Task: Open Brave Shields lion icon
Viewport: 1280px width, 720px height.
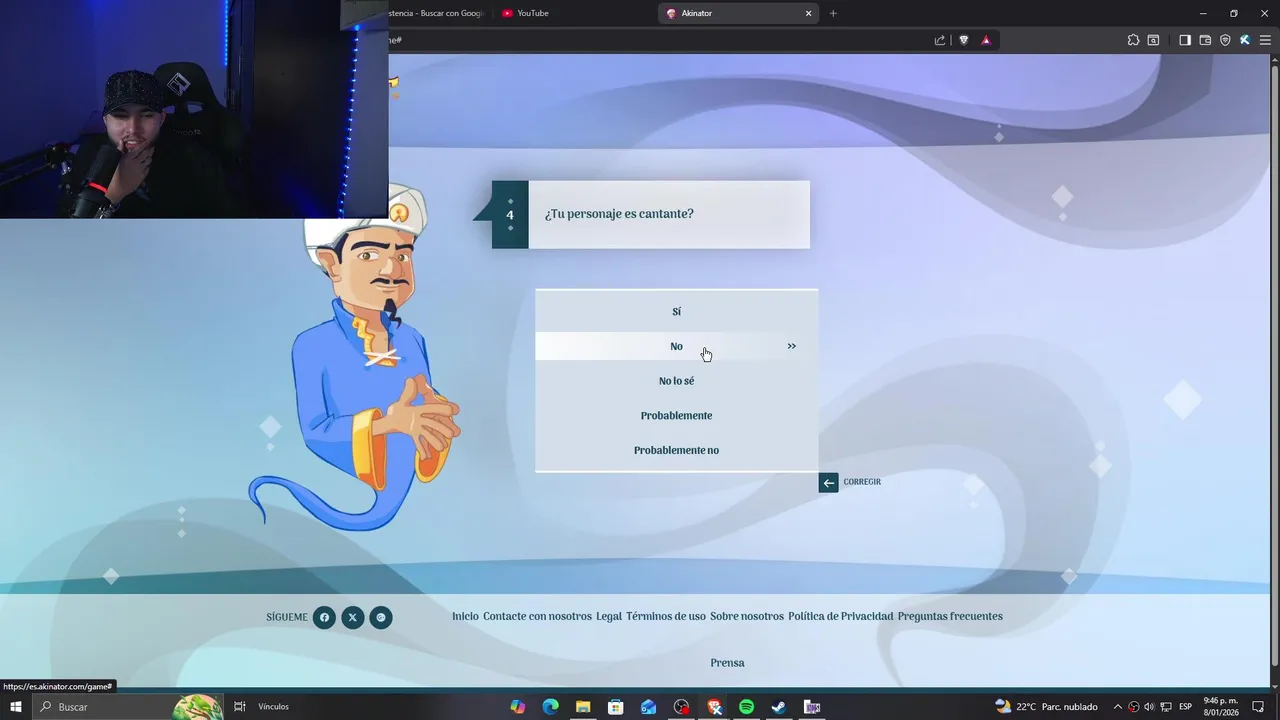Action: tap(964, 40)
